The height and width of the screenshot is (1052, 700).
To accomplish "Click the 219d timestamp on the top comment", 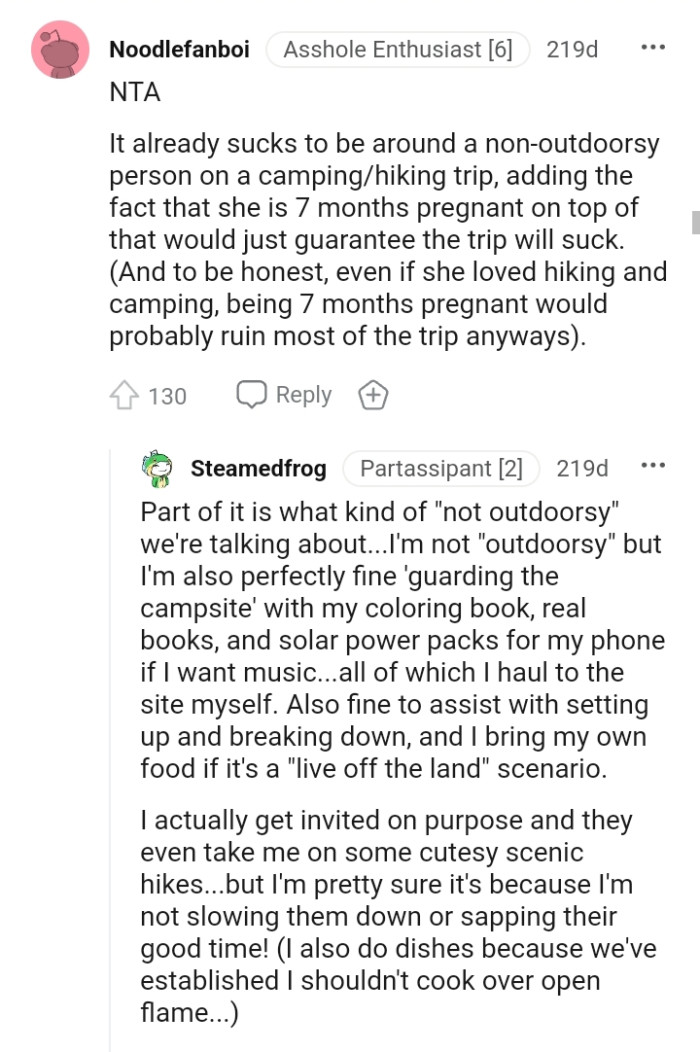I will point(573,48).
